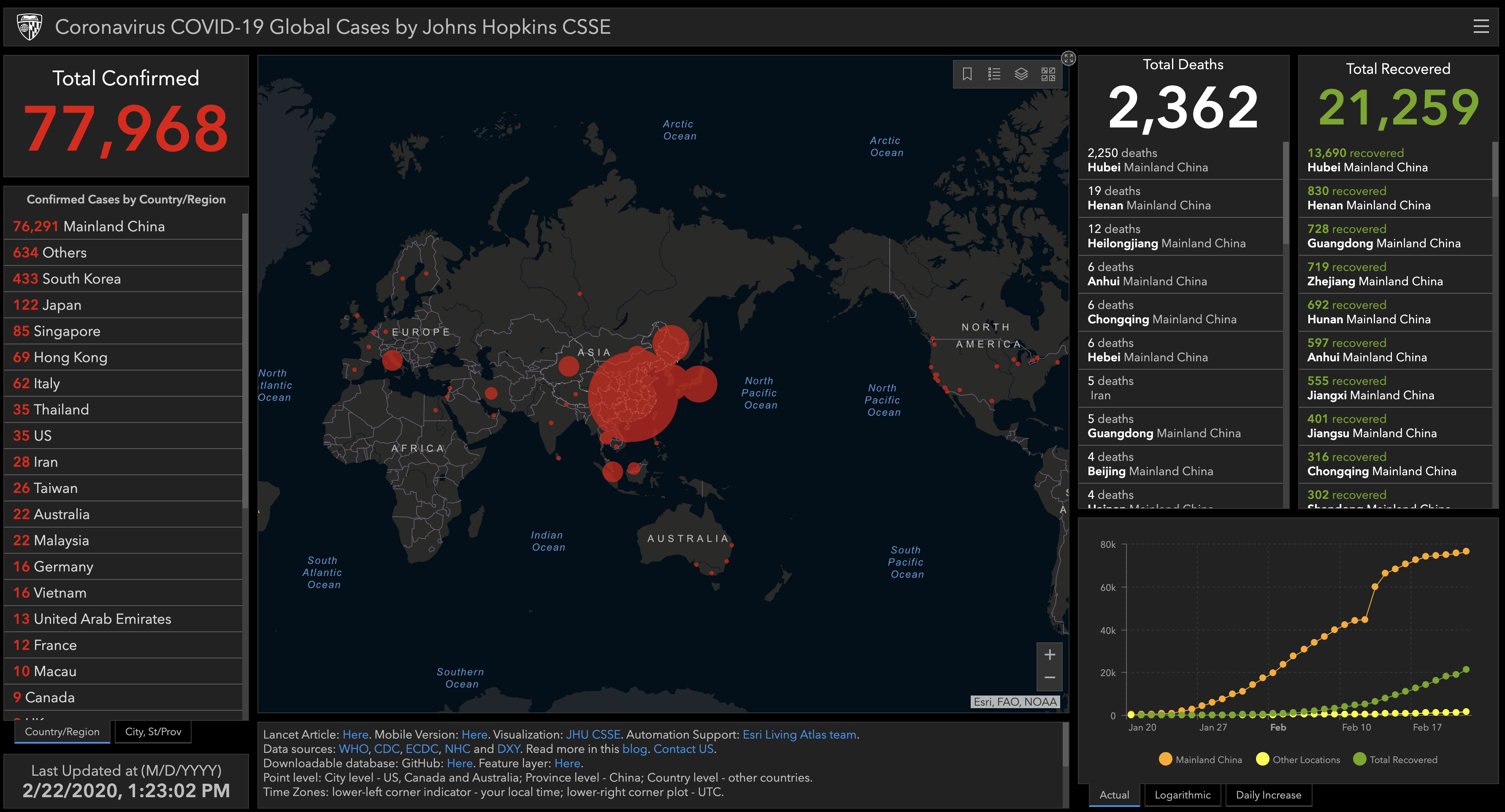Viewport: 1505px width, 812px height.
Task: Open the GitHub Here download link
Action: tap(459, 763)
